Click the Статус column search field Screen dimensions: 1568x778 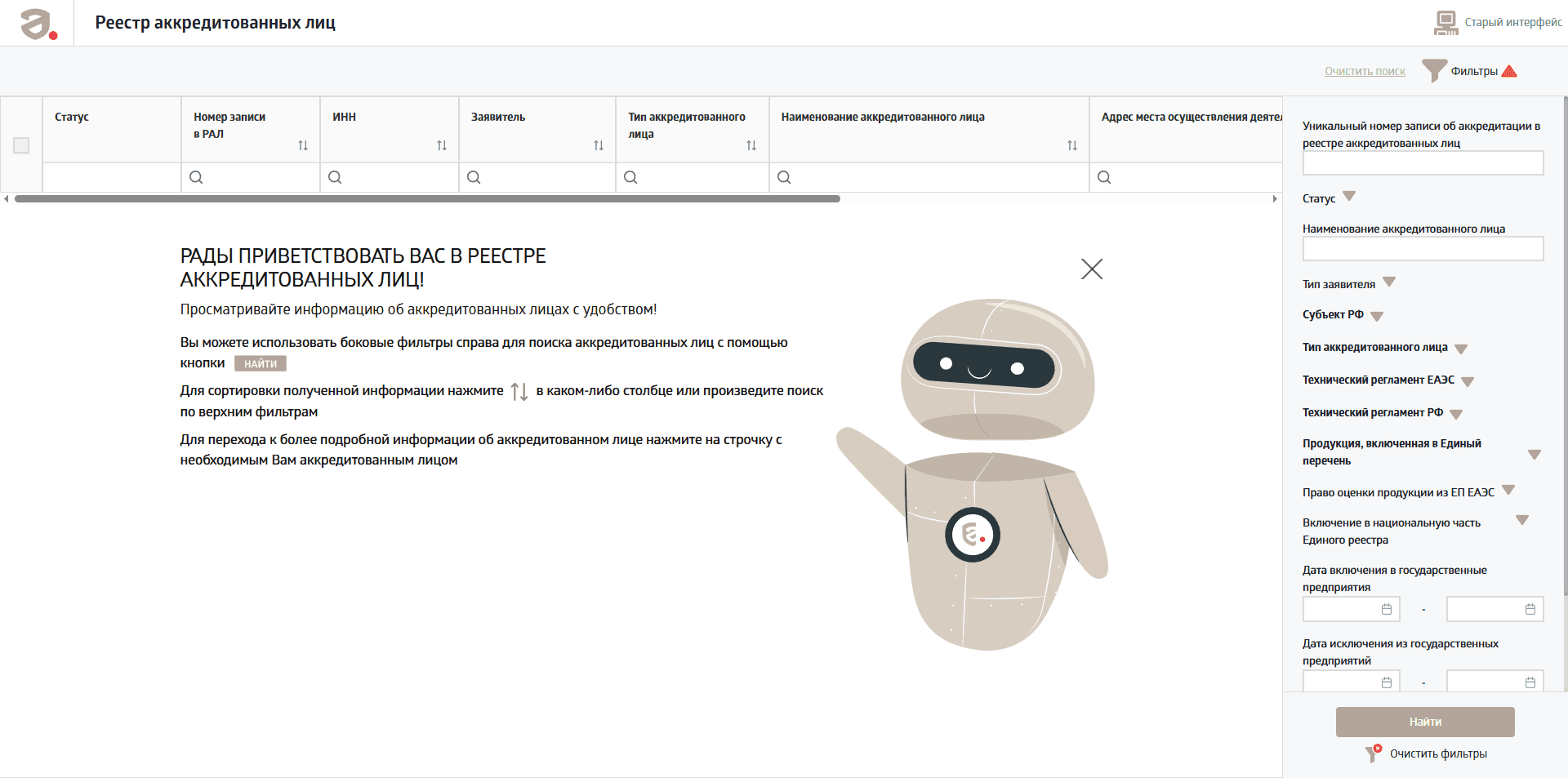pyautogui.click(x=112, y=177)
